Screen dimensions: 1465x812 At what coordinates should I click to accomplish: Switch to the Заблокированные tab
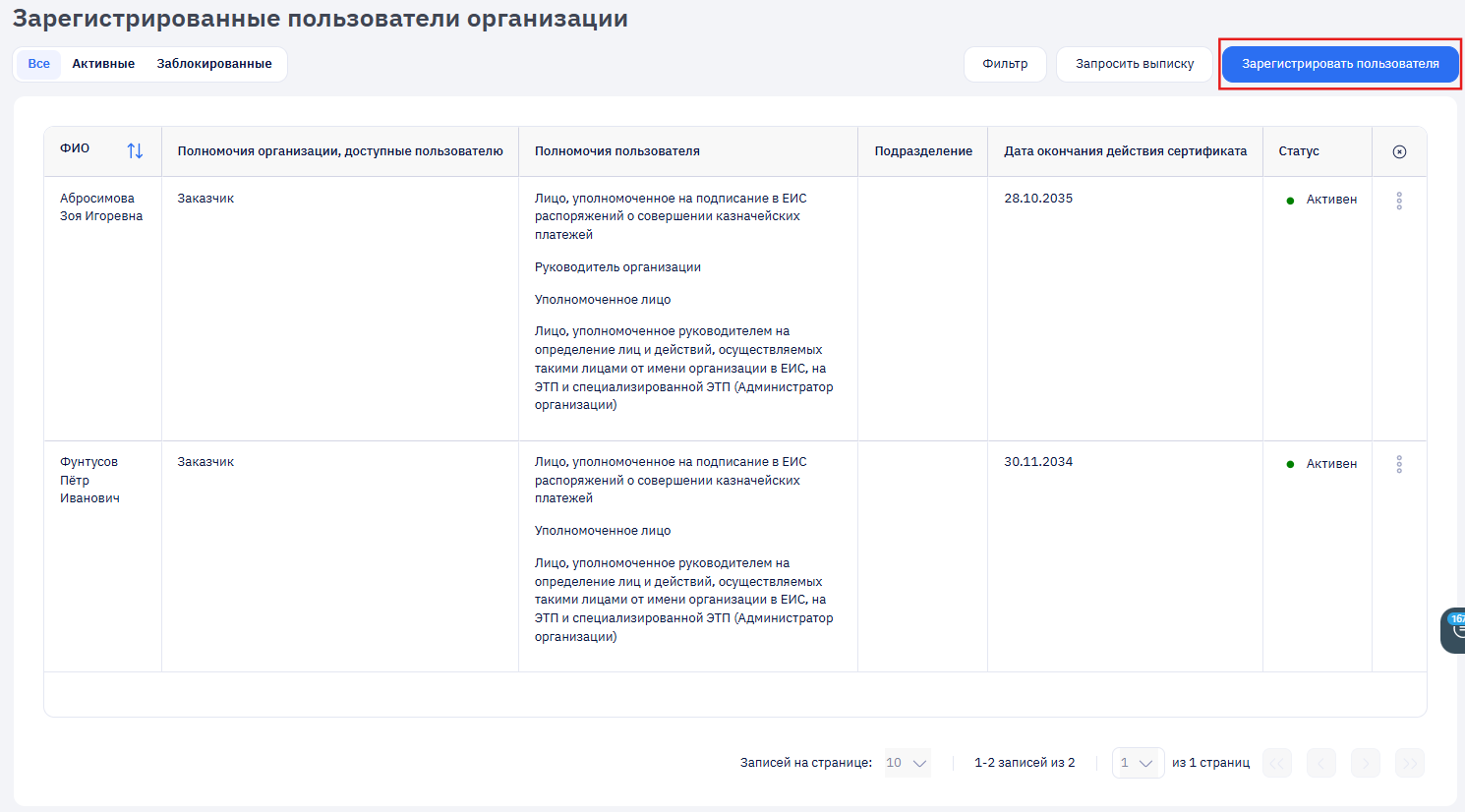[214, 64]
